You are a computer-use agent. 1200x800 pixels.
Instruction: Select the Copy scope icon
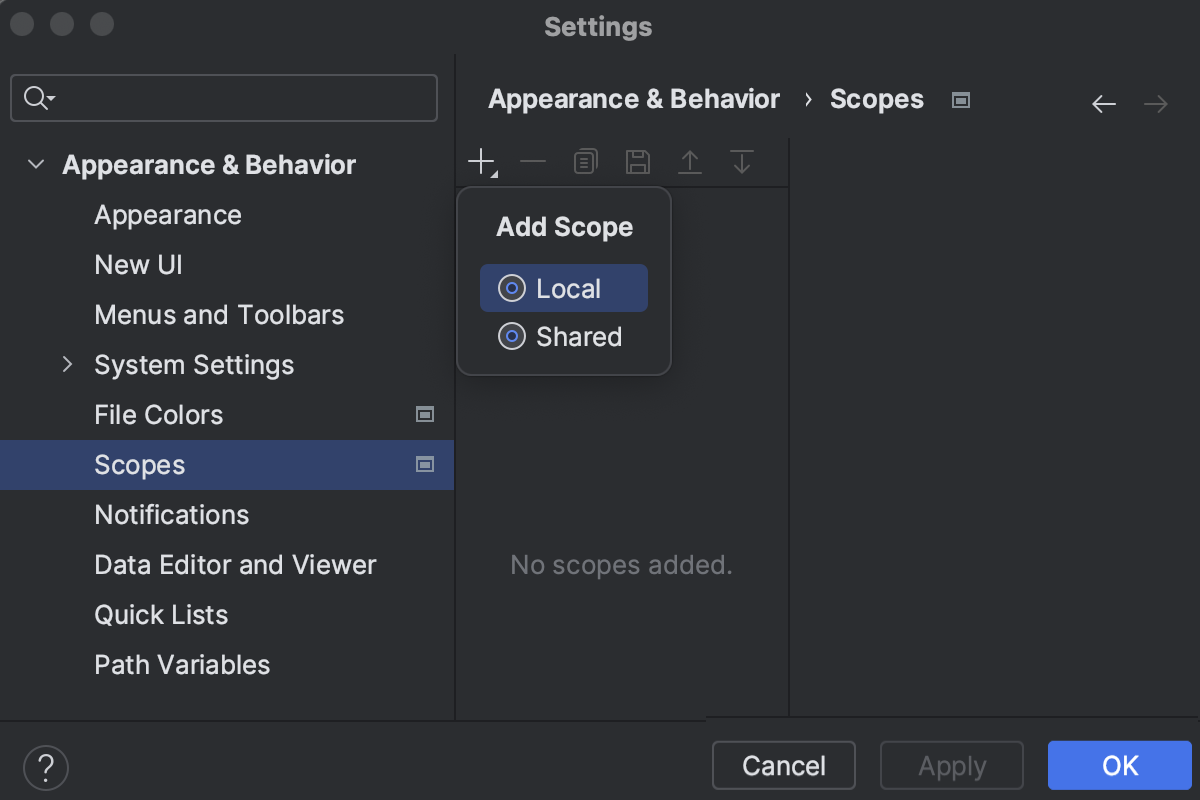[x=586, y=160]
